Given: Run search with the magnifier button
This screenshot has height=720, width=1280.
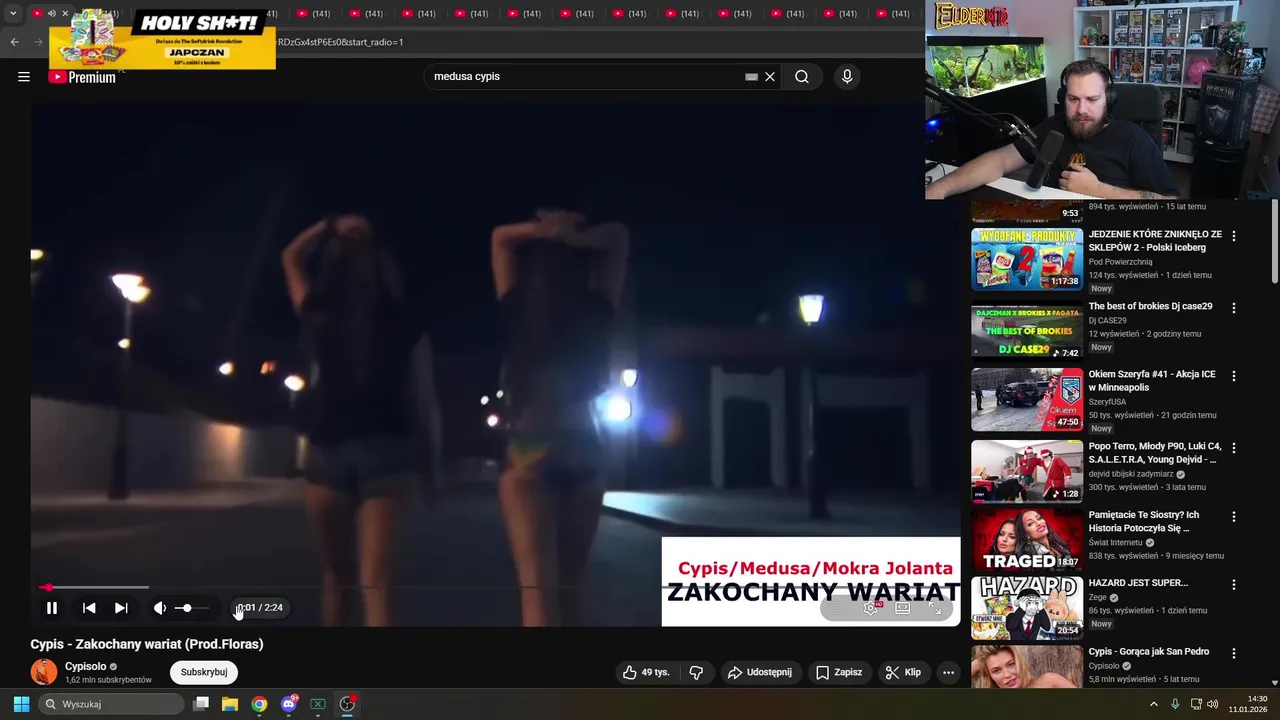Looking at the screenshot, I should pos(802,77).
